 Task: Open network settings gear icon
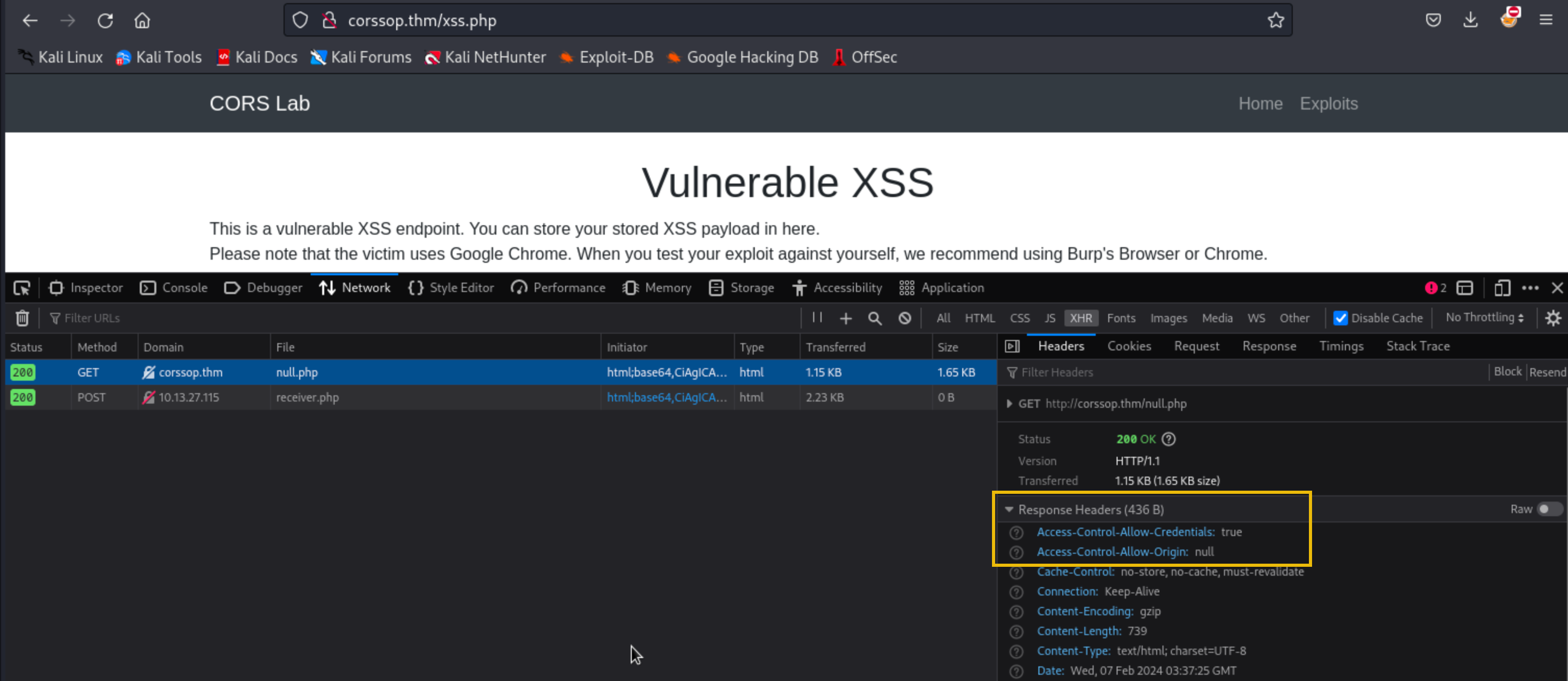(x=1552, y=318)
